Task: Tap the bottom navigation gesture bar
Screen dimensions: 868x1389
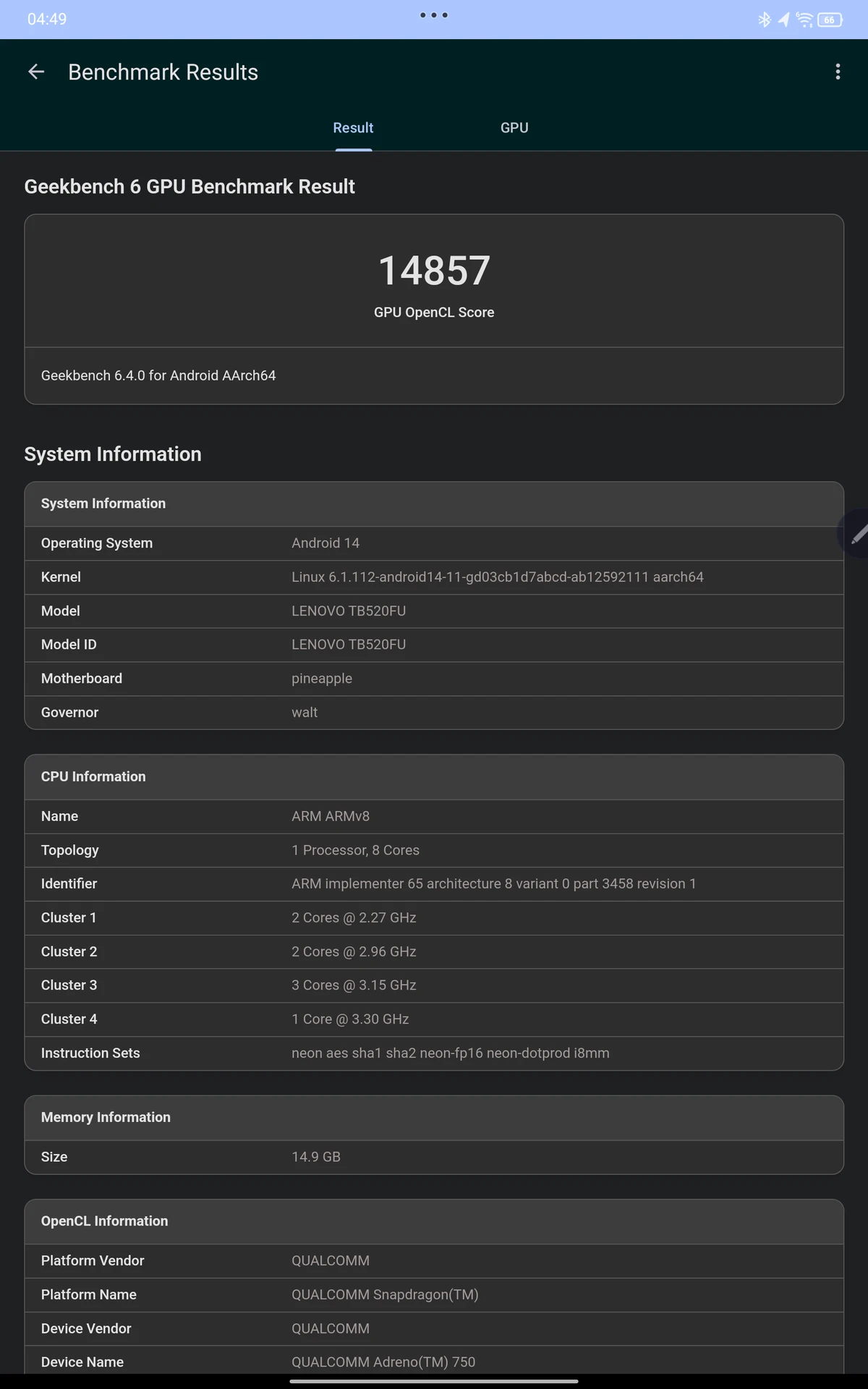Action: tap(434, 1381)
